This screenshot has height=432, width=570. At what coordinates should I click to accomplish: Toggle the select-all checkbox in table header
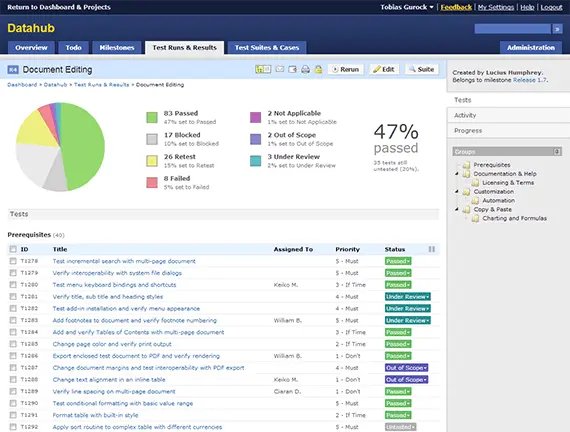[13, 249]
